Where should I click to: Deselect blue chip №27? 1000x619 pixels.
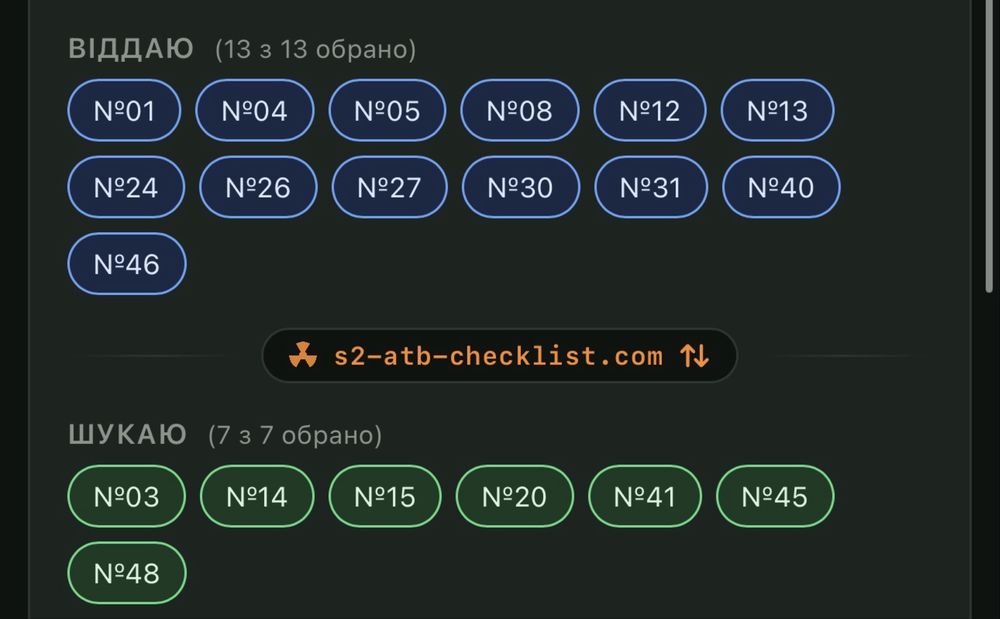(x=390, y=187)
